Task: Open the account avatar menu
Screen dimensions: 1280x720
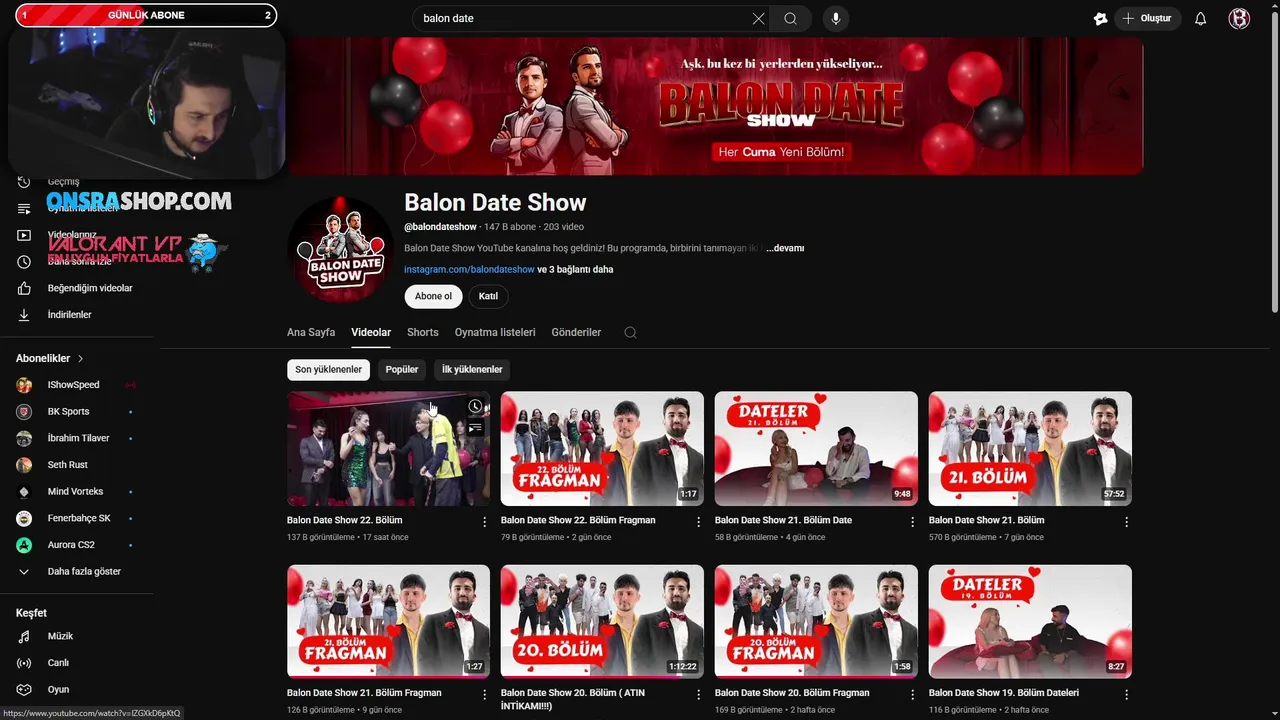Action: 1239,18
